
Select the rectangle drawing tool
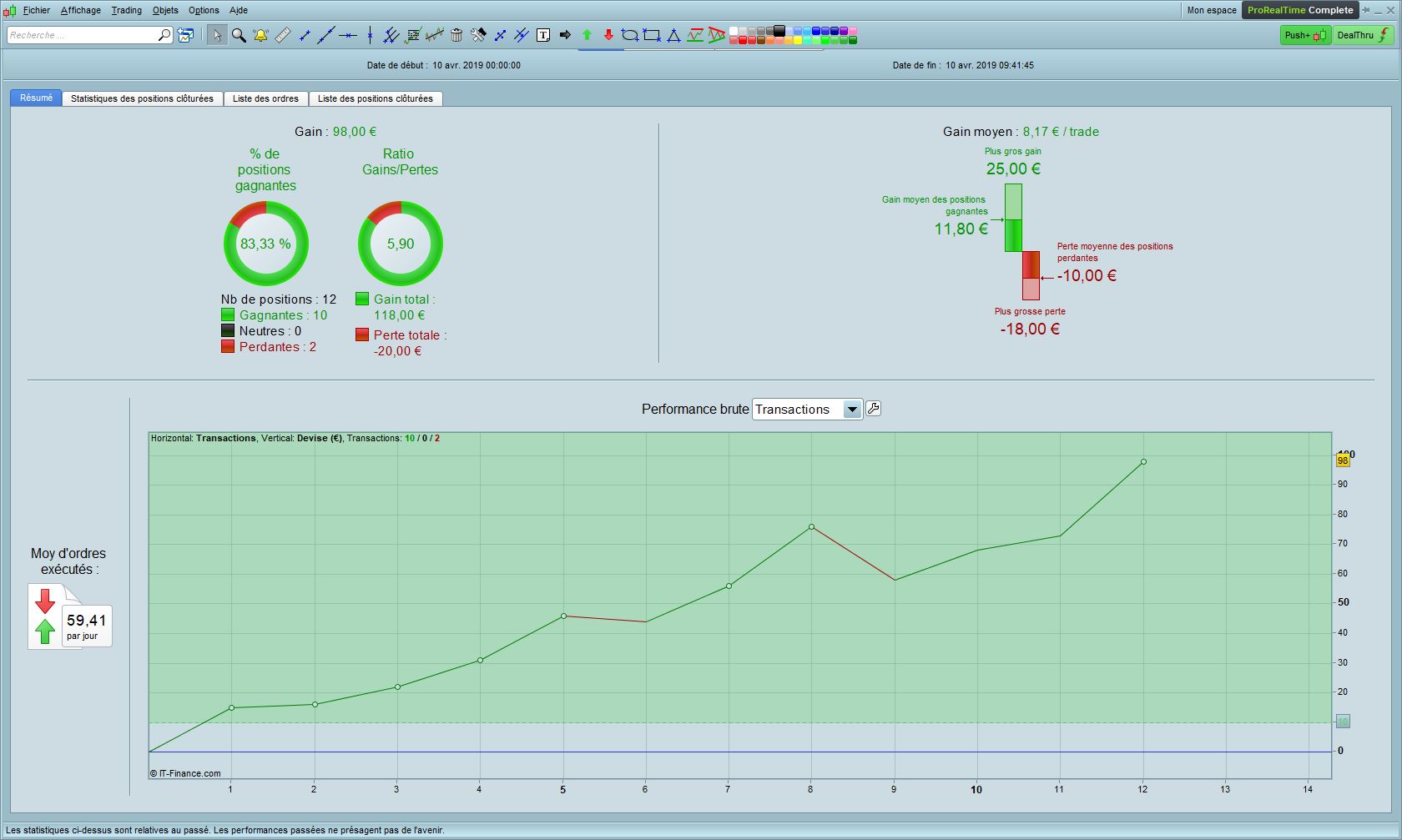point(652,35)
